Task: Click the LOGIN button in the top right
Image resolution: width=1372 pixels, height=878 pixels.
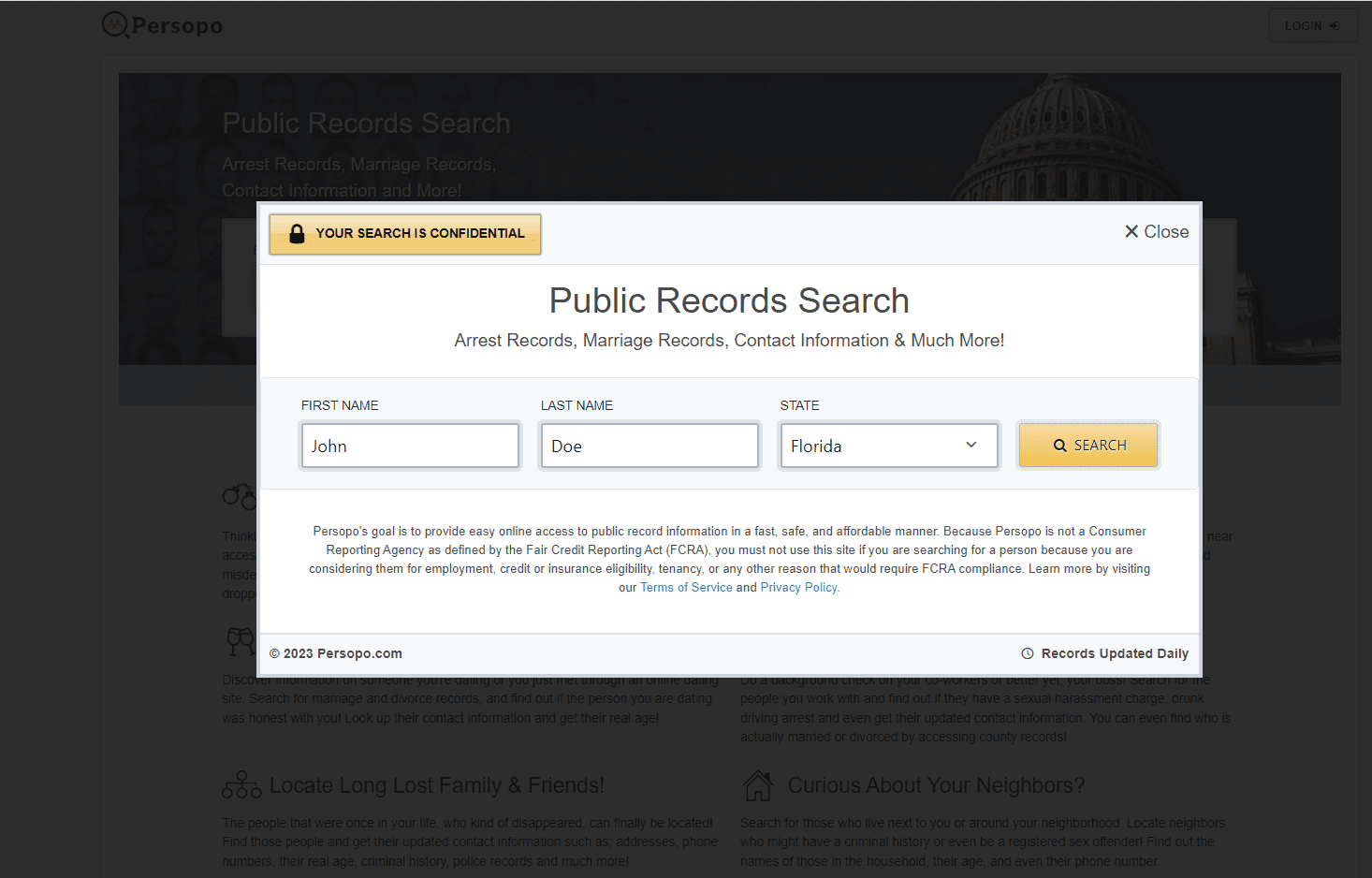Action: (1313, 25)
